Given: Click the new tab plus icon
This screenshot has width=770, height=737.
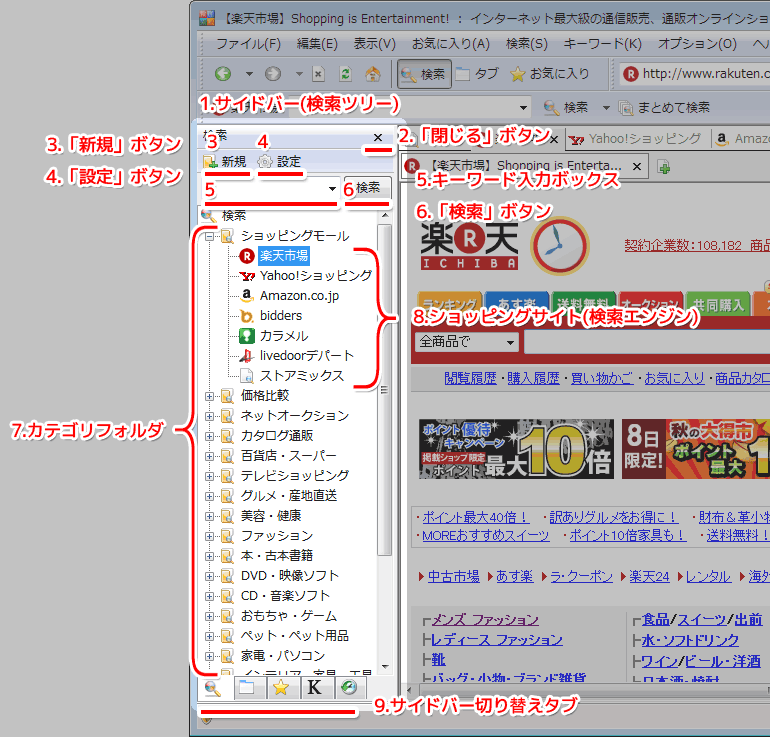Looking at the screenshot, I should (664, 167).
